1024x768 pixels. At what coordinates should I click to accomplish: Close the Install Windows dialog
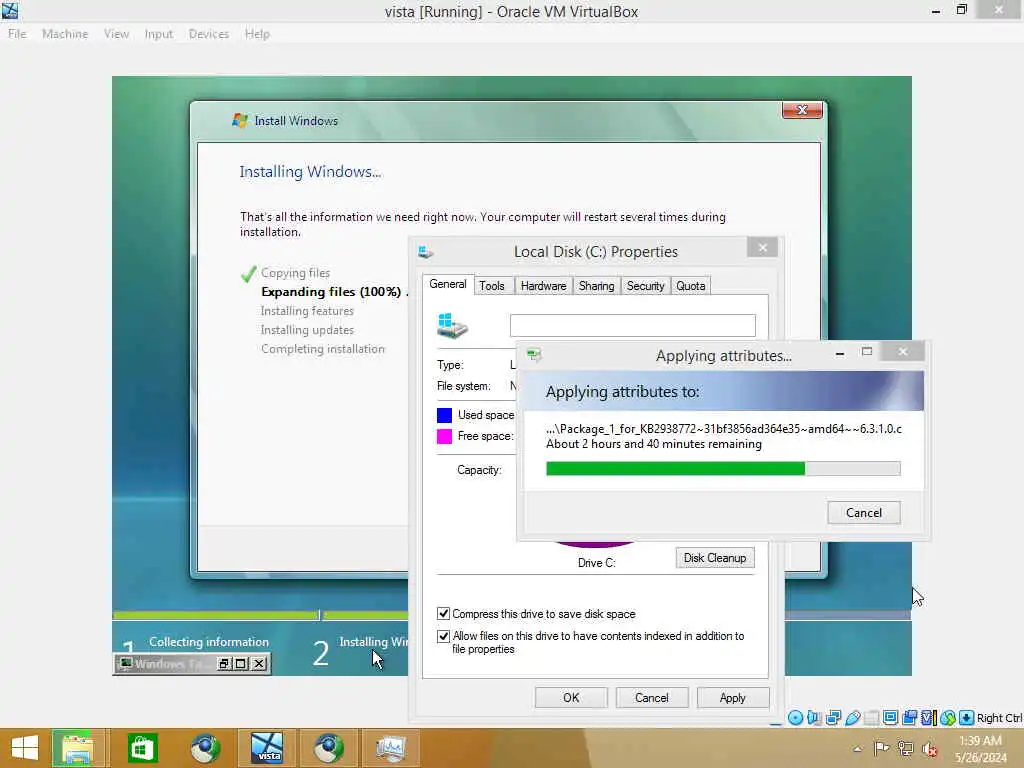[x=802, y=110]
